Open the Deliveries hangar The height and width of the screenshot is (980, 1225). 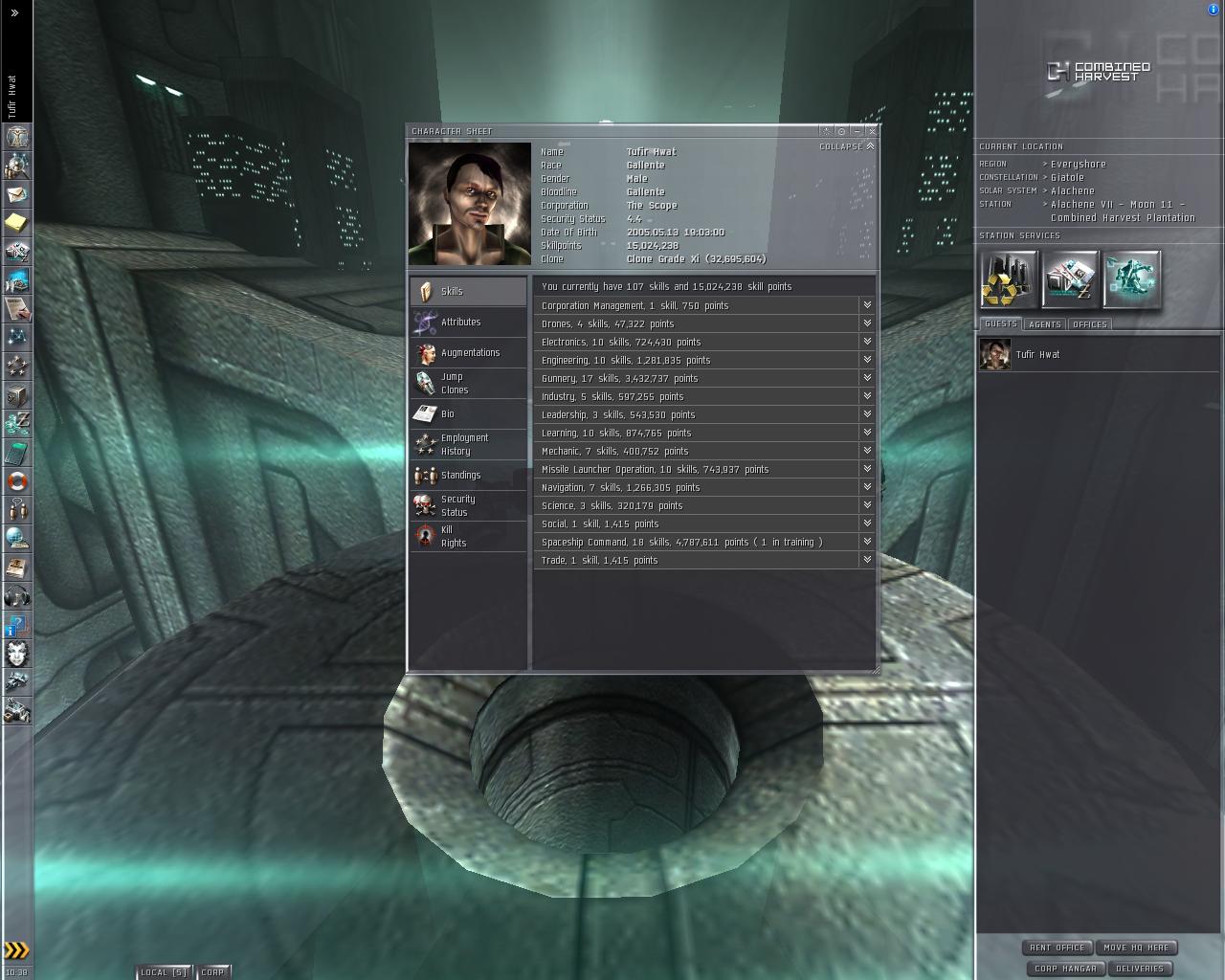coord(1140,969)
